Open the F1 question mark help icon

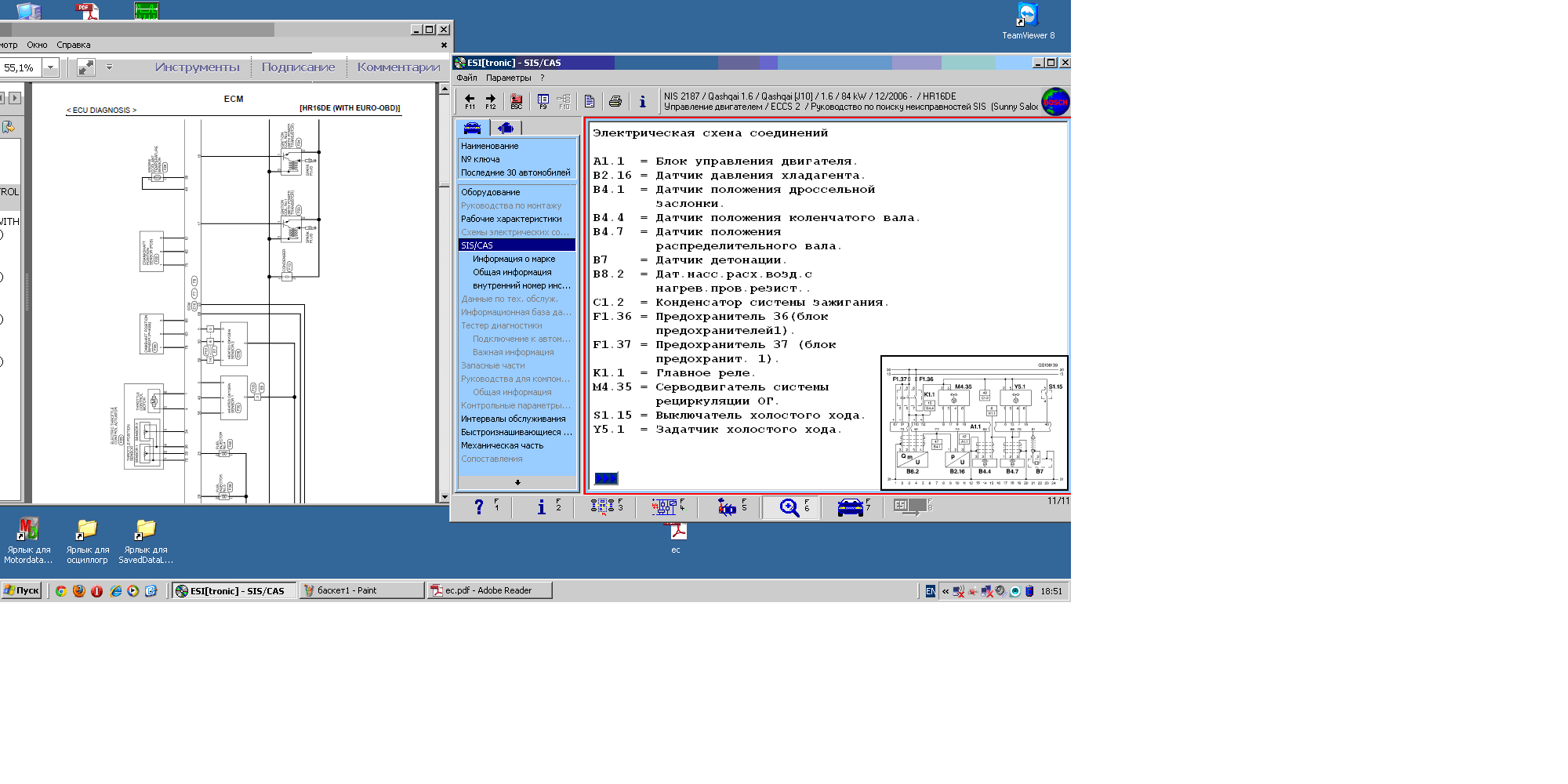click(x=479, y=507)
